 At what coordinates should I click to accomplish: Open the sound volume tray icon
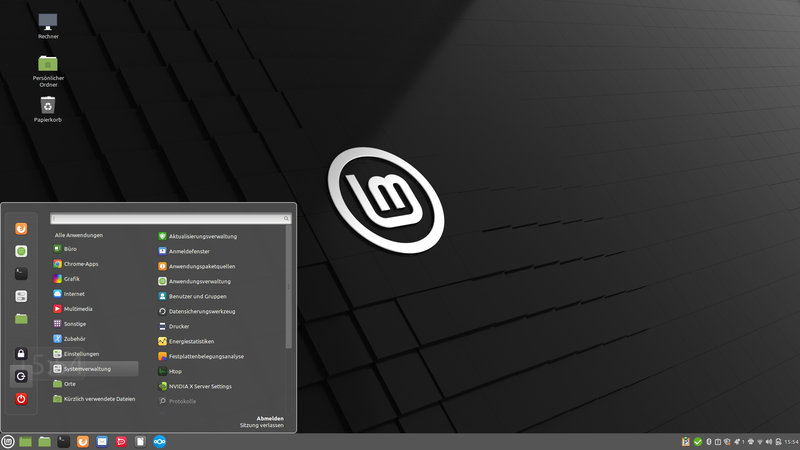coord(769,442)
